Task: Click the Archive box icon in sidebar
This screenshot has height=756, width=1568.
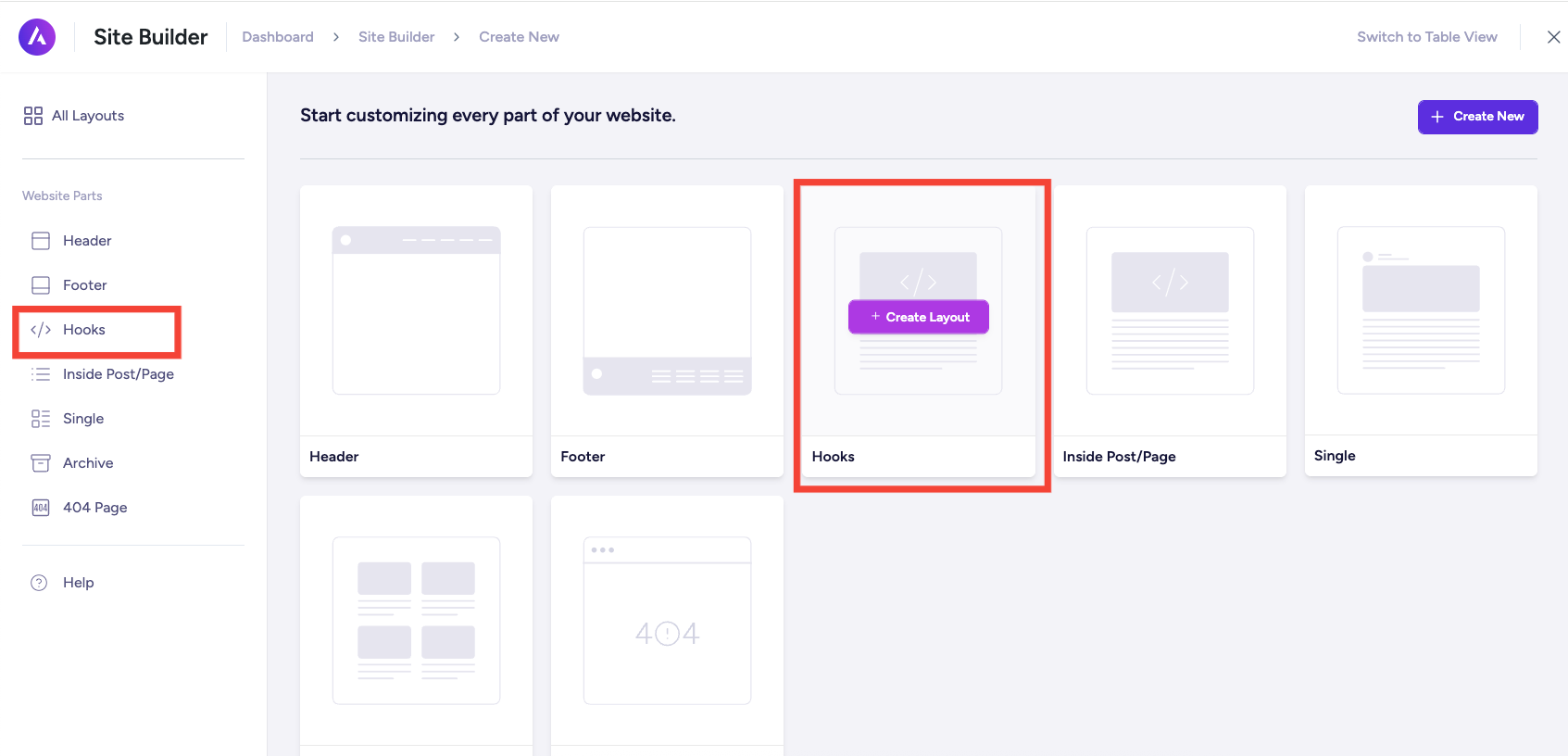Action: click(x=41, y=463)
